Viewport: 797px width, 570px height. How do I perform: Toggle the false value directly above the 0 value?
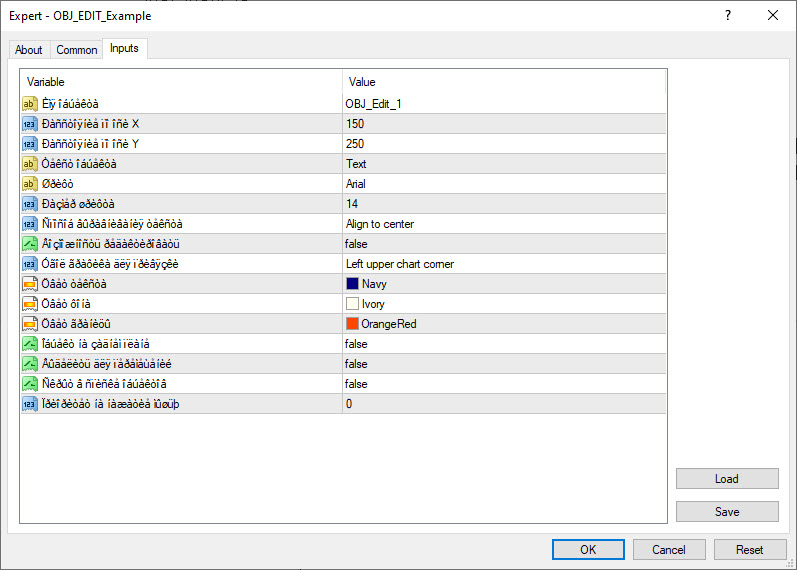357,384
